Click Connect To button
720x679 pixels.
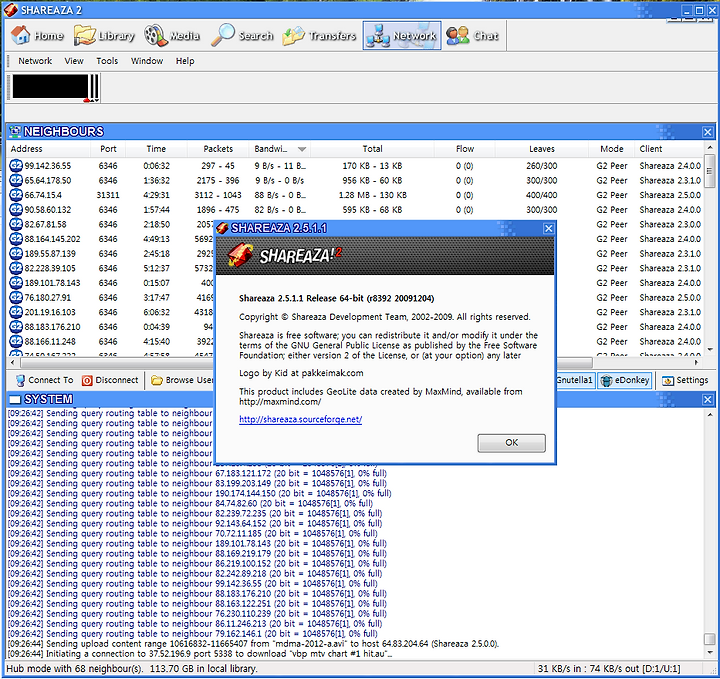coord(44,380)
